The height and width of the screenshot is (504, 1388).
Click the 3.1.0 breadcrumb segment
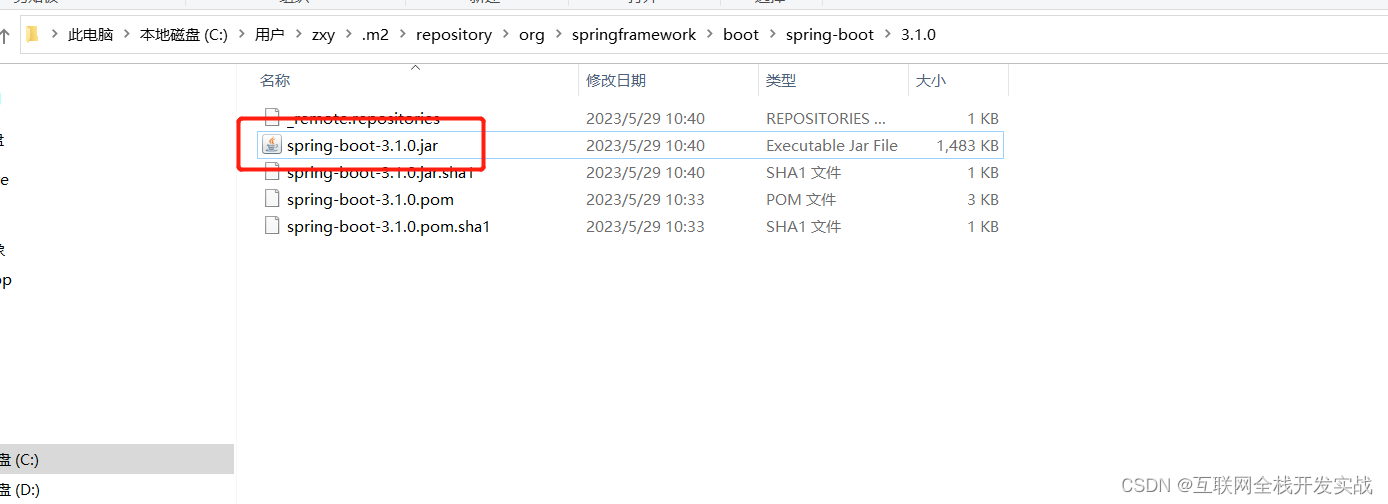click(x=918, y=35)
